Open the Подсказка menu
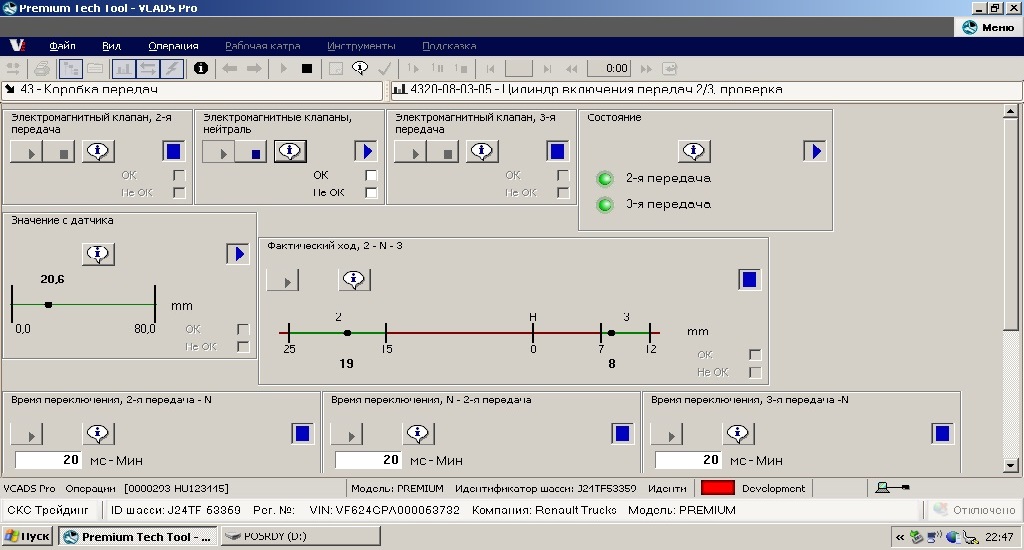This screenshot has width=1024, height=550. coord(449,46)
